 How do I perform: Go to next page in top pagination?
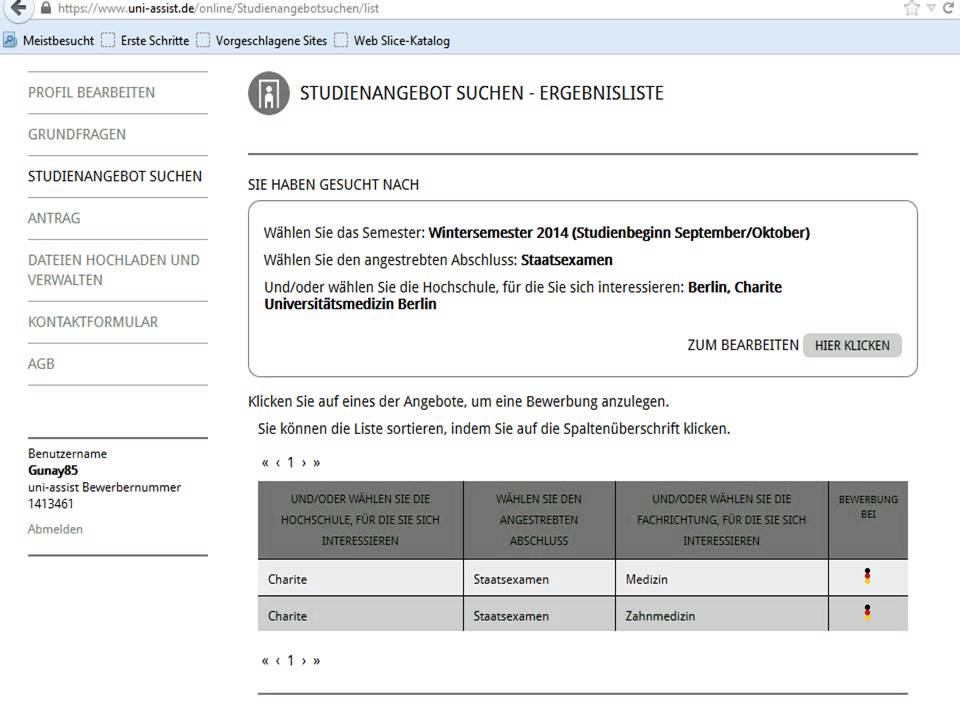[304, 463]
